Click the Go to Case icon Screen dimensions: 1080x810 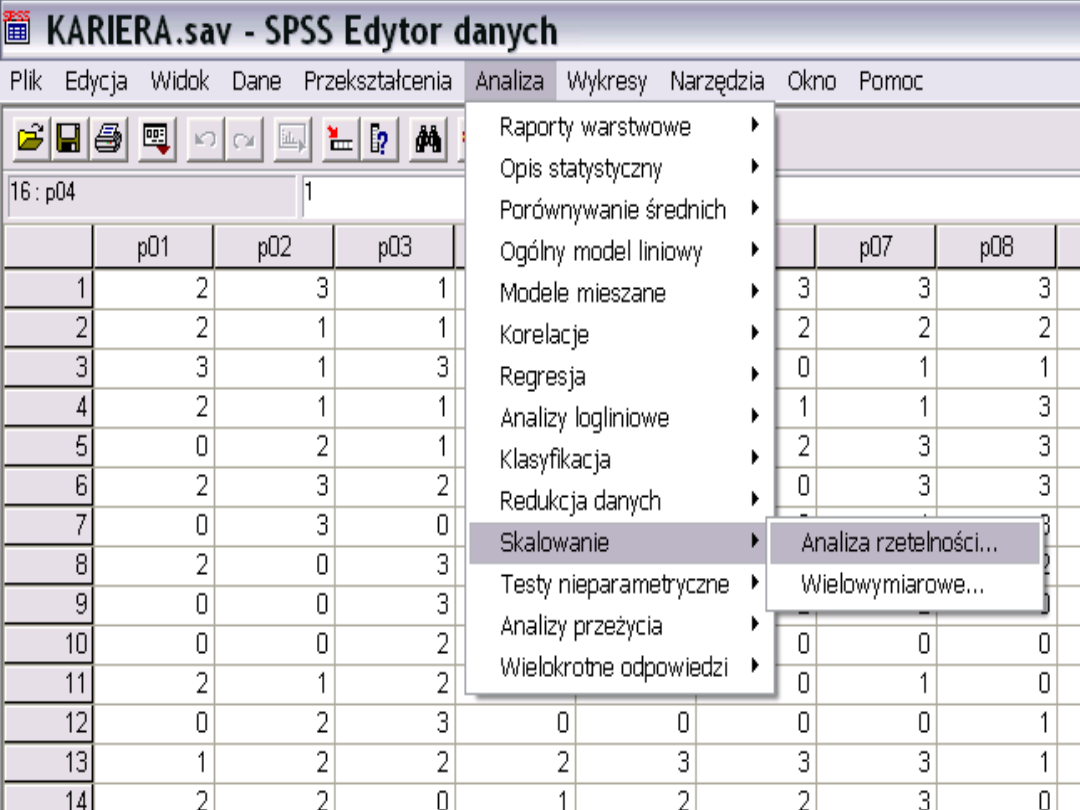point(341,140)
